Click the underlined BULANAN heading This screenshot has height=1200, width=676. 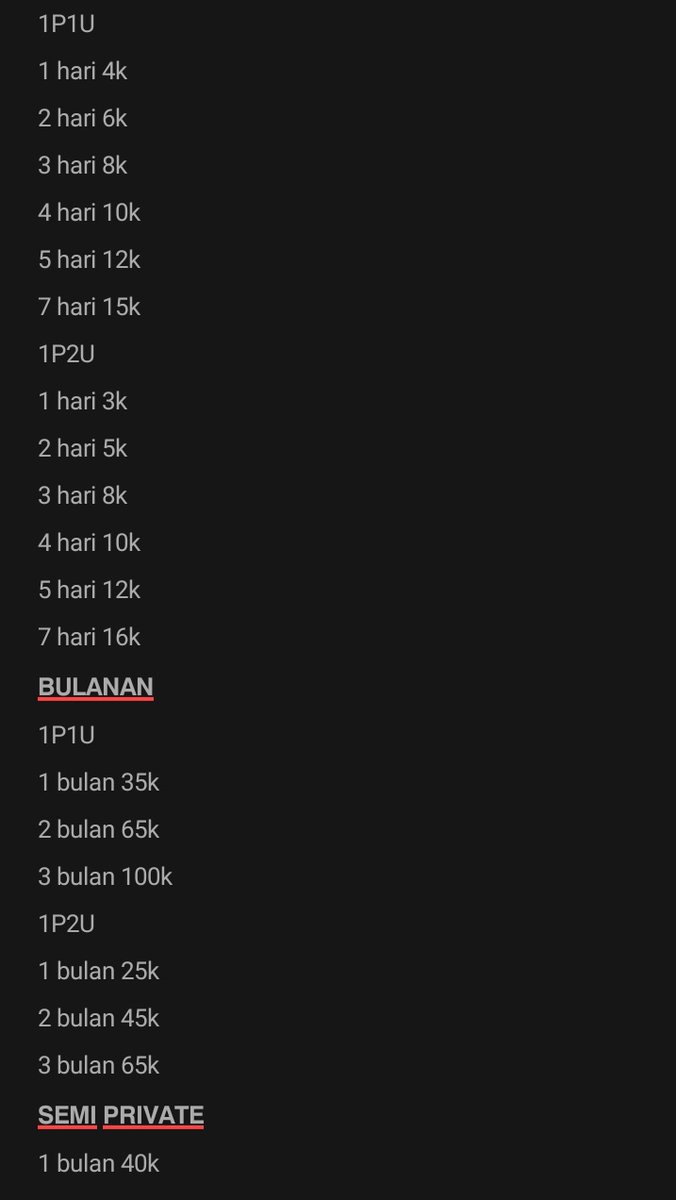coord(96,687)
